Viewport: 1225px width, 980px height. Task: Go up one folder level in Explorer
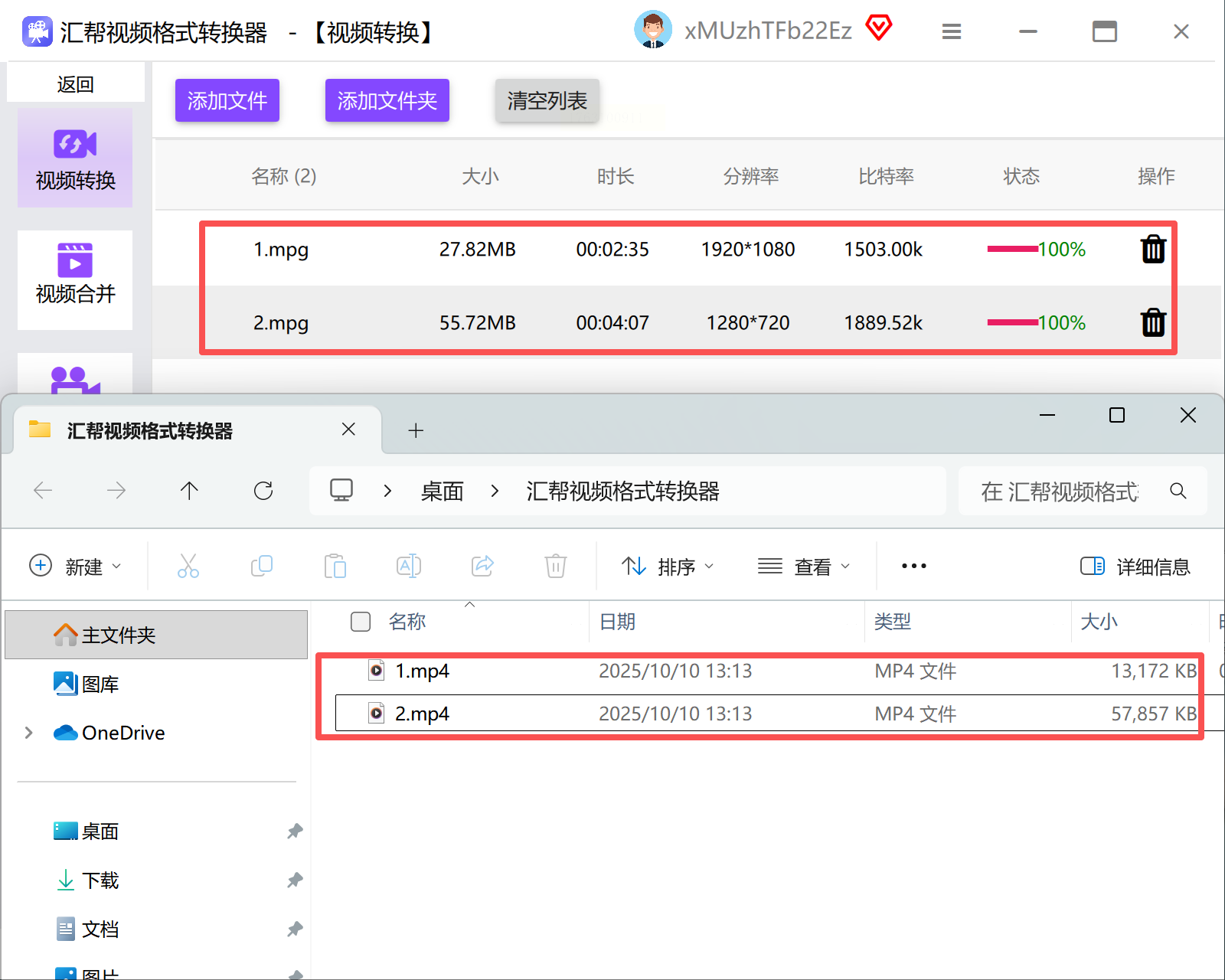pos(189,491)
